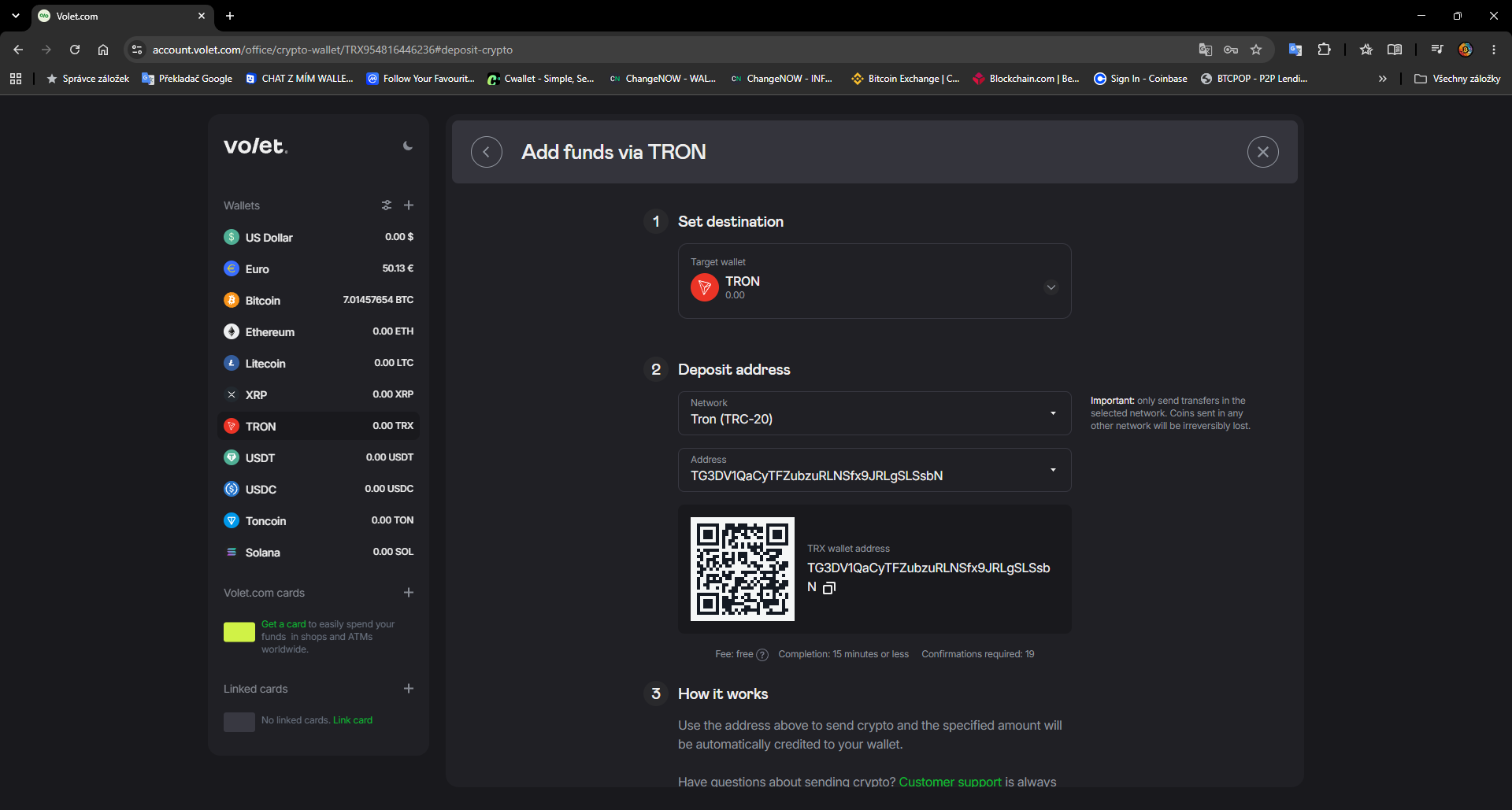Viewport: 1512px width, 810px height.
Task: Copy the TRX wallet address
Action: pyautogui.click(x=829, y=588)
